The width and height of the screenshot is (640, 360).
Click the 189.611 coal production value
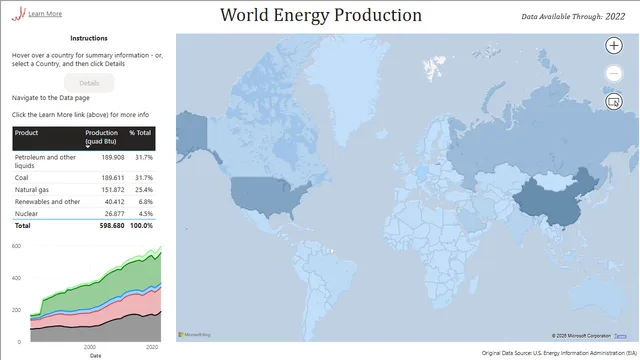113,178
